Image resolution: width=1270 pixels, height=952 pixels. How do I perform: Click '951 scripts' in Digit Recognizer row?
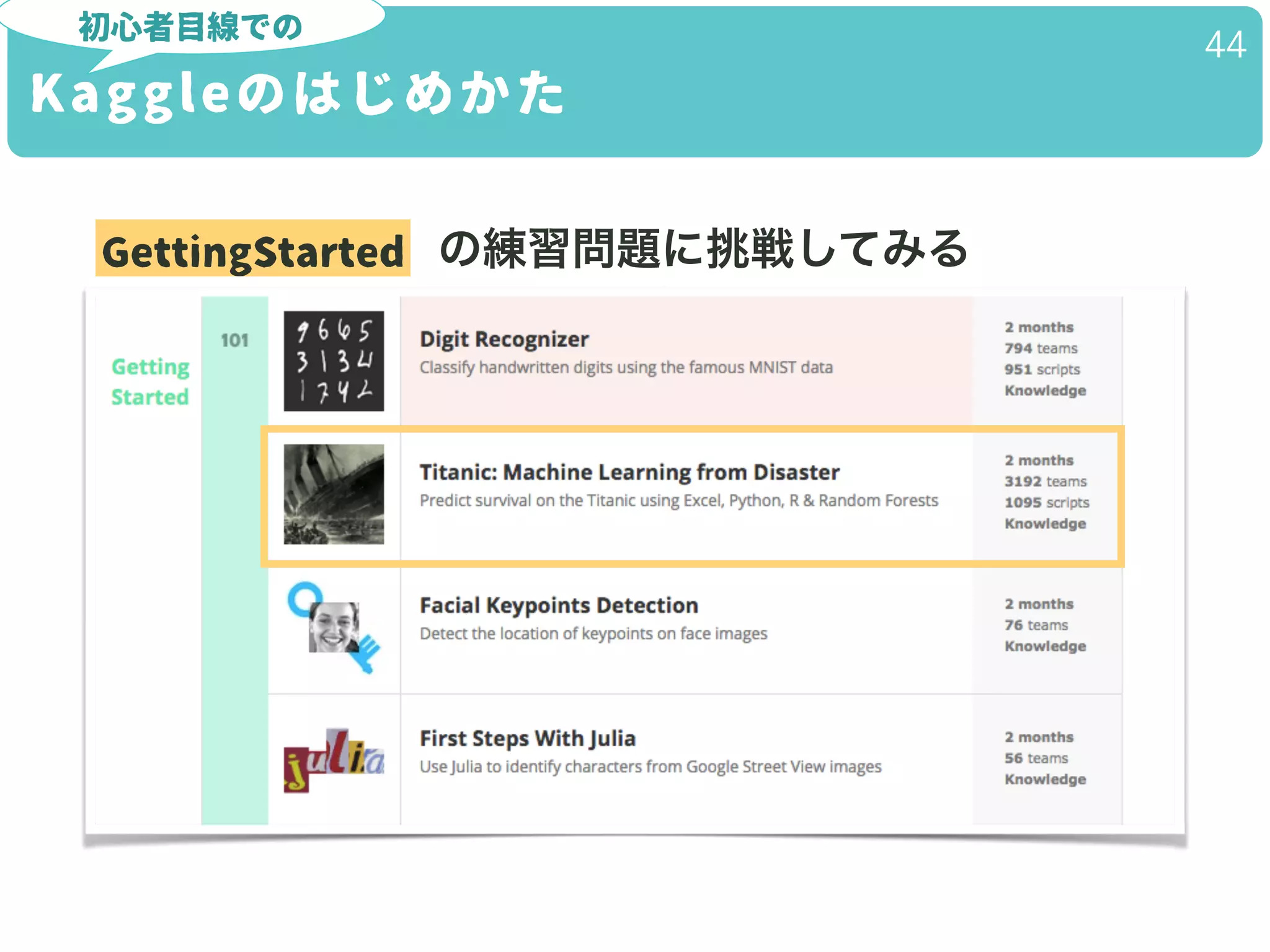click(x=1042, y=369)
